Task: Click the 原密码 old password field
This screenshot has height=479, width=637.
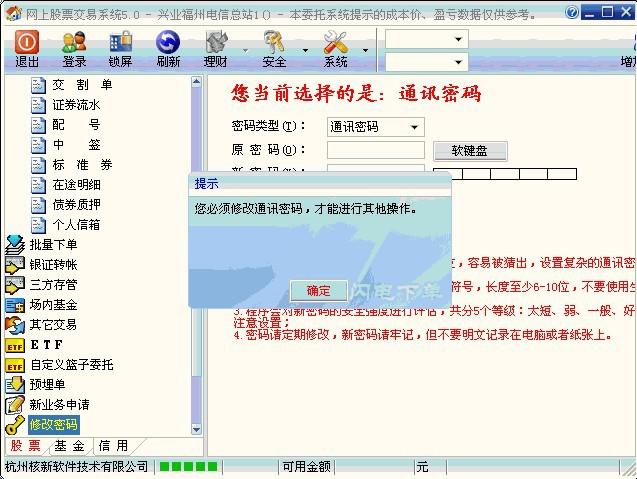Action: [x=376, y=150]
